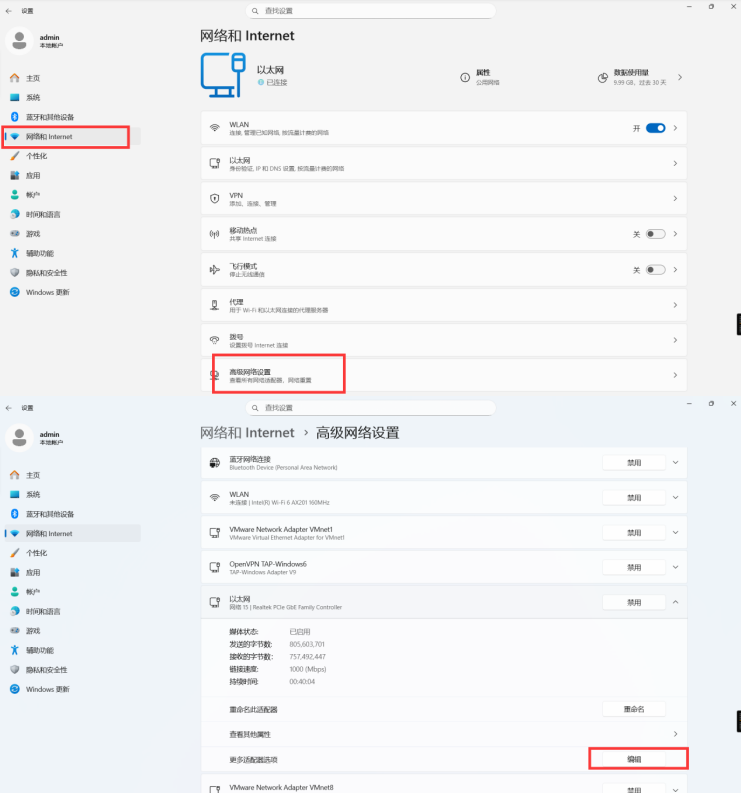741x798 pixels.
Task: Click the search box in the upper Settings window
Action: [370, 11]
